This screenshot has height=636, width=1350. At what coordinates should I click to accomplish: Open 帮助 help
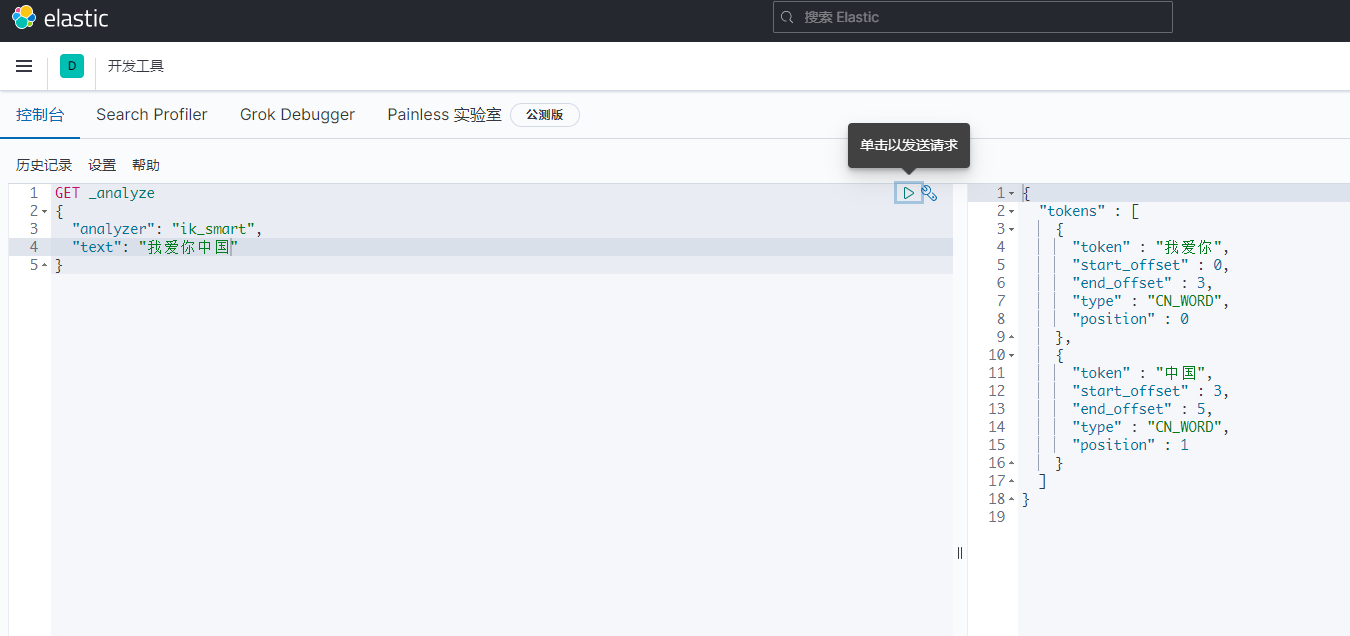point(146,165)
